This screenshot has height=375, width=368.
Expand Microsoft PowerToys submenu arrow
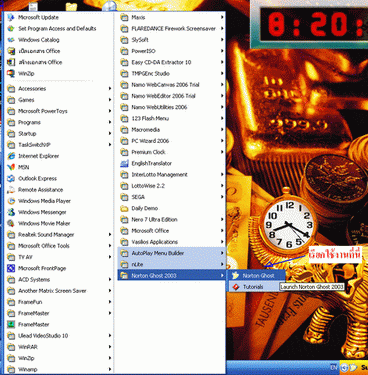point(110,111)
